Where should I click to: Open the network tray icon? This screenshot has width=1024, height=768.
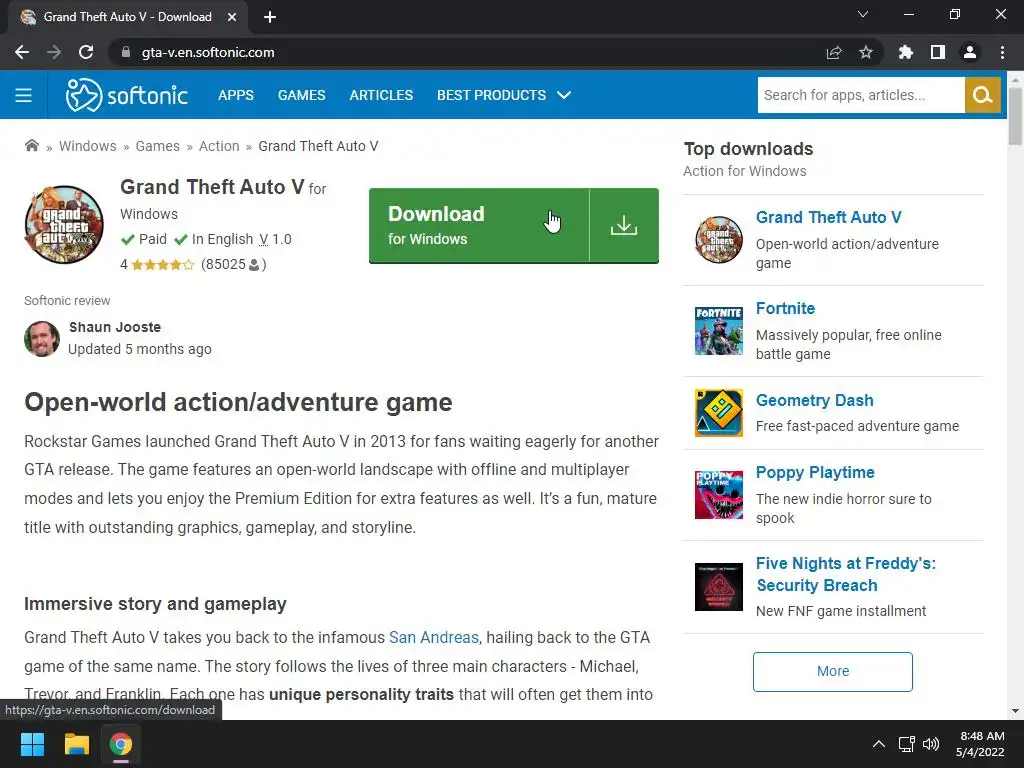point(906,744)
